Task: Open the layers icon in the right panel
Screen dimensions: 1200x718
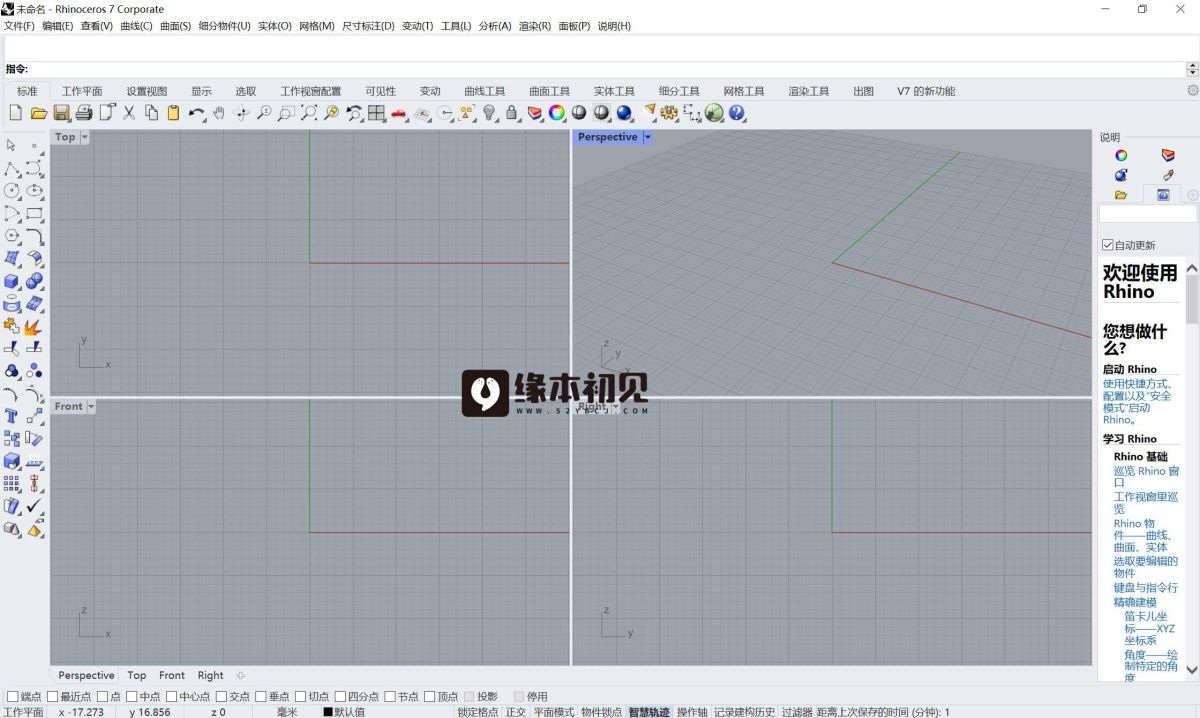Action: click(x=1167, y=155)
